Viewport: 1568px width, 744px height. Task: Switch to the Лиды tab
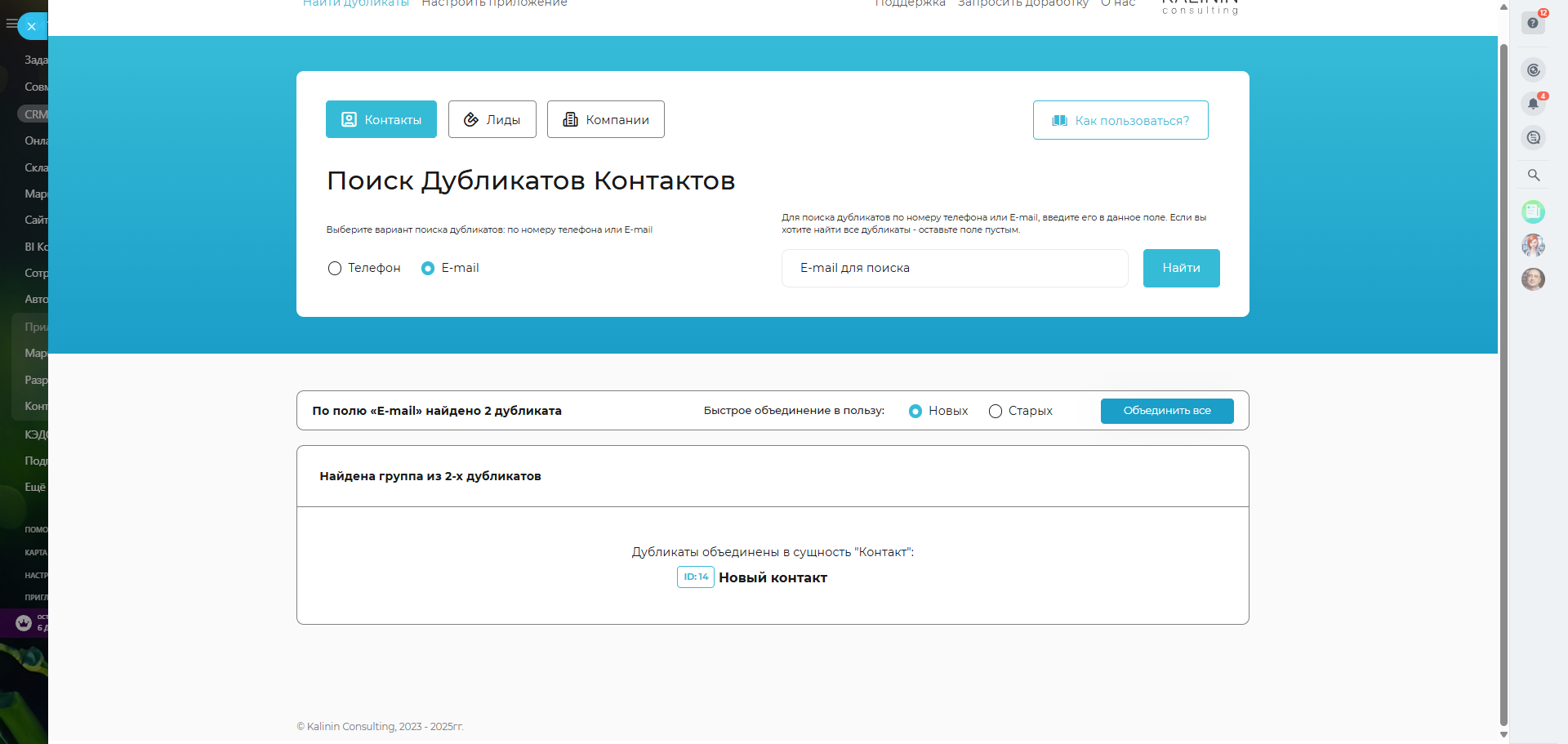pos(492,120)
